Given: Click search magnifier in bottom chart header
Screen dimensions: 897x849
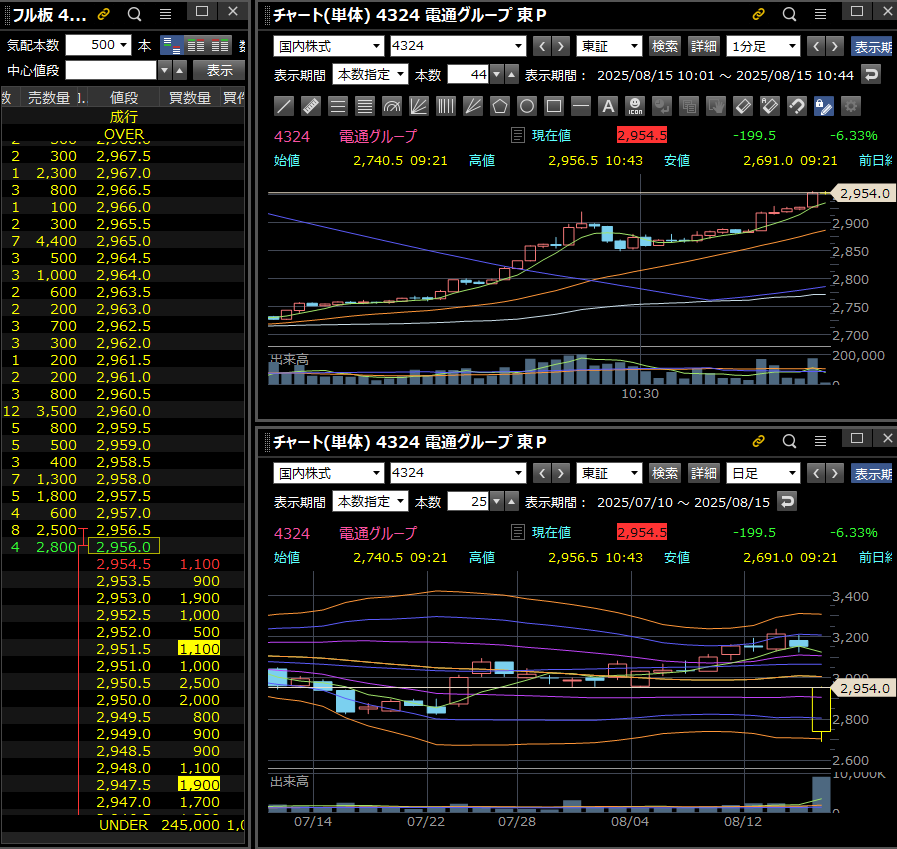Looking at the screenshot, I should [x=789, y=441].
